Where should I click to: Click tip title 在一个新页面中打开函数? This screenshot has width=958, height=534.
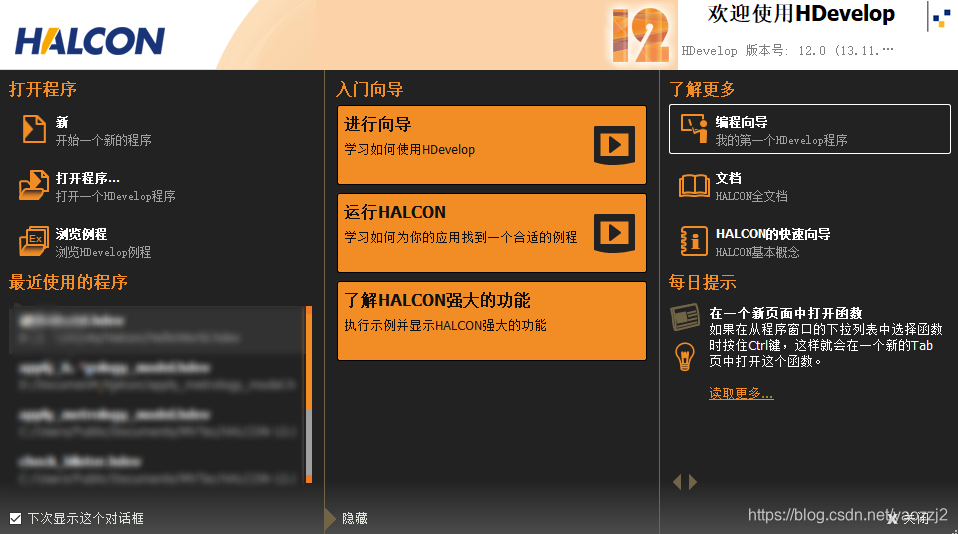coord(786,313)
